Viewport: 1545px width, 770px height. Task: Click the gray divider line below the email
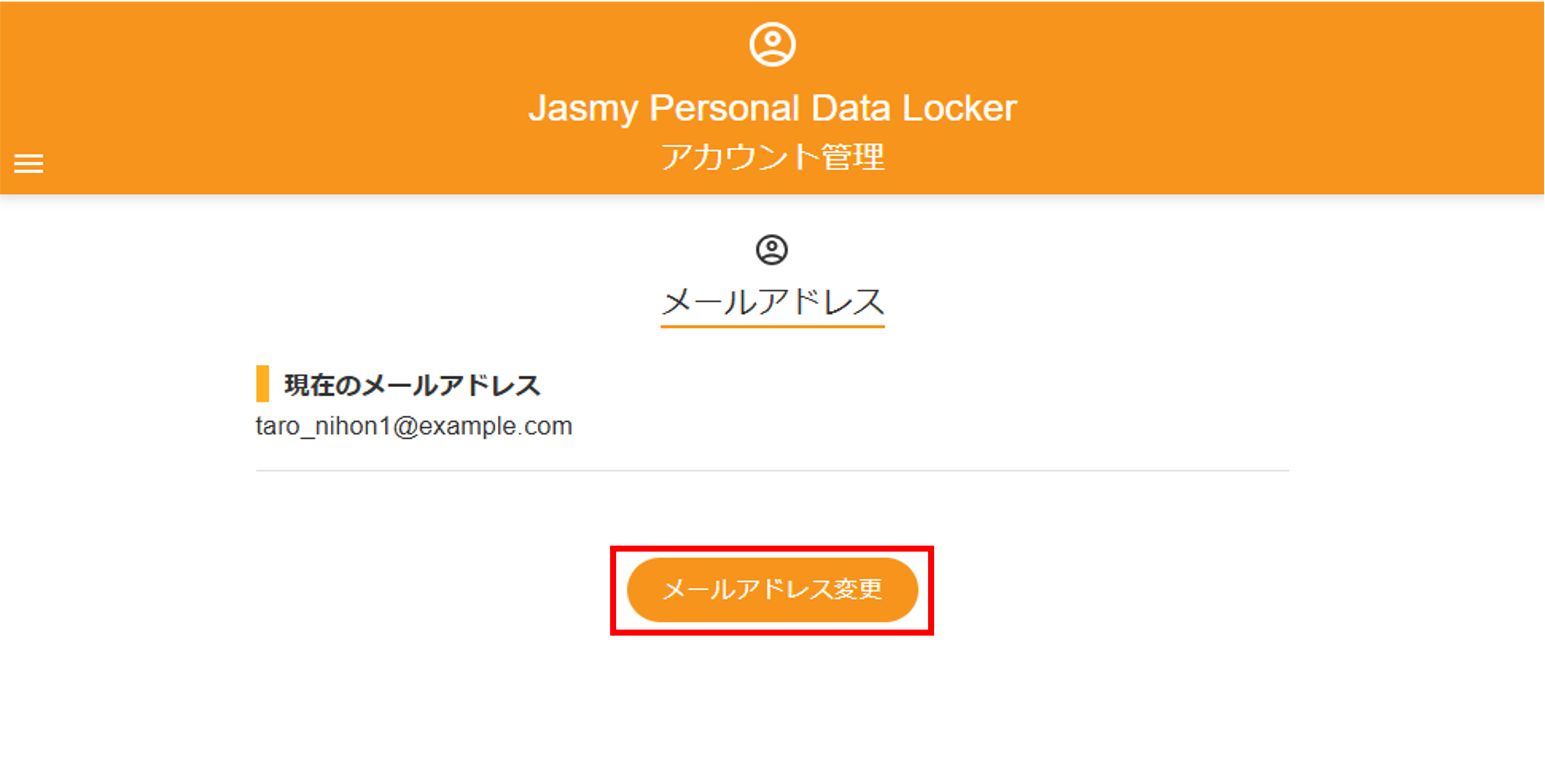[772, 470]
